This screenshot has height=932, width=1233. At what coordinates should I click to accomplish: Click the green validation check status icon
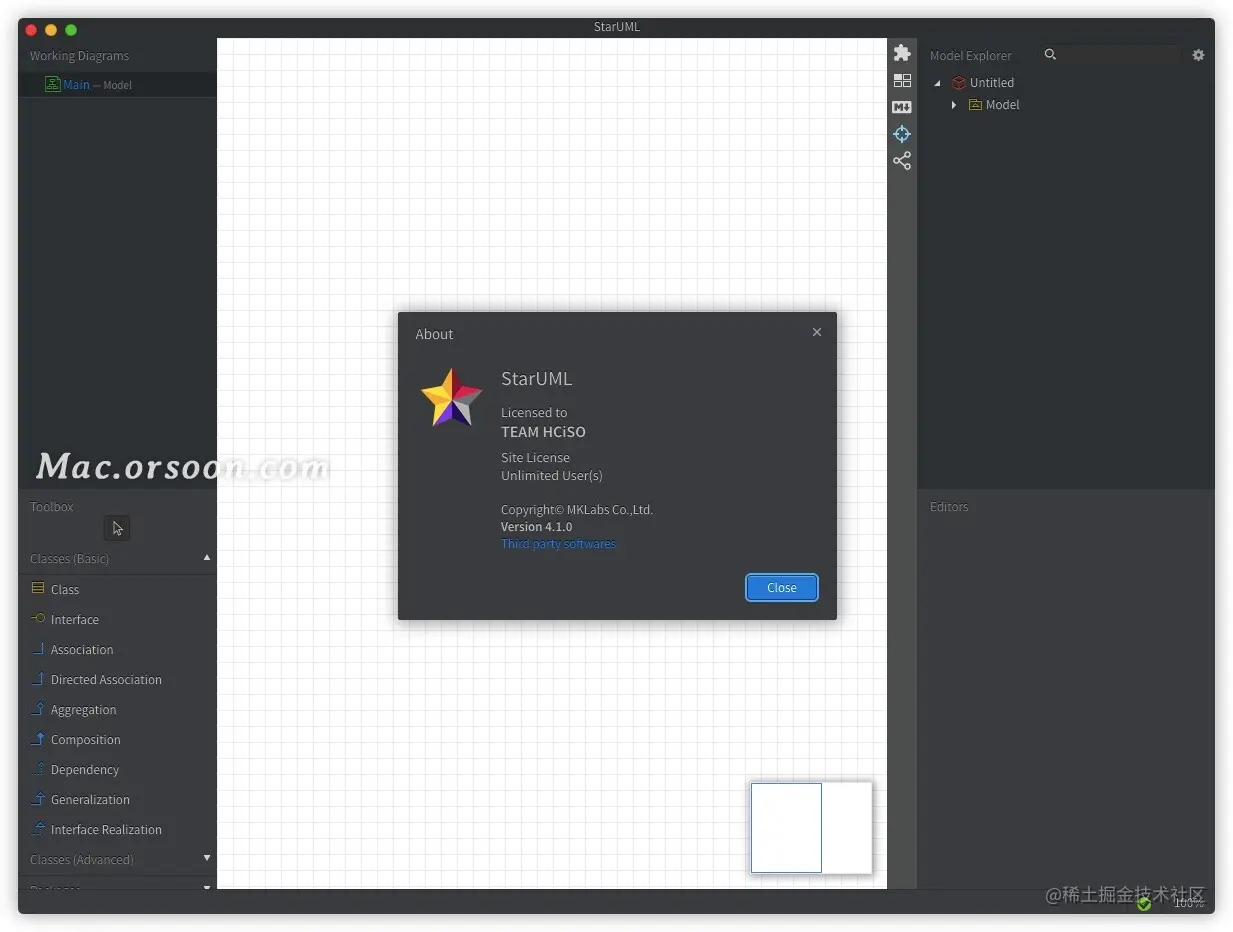[1144, 903]
